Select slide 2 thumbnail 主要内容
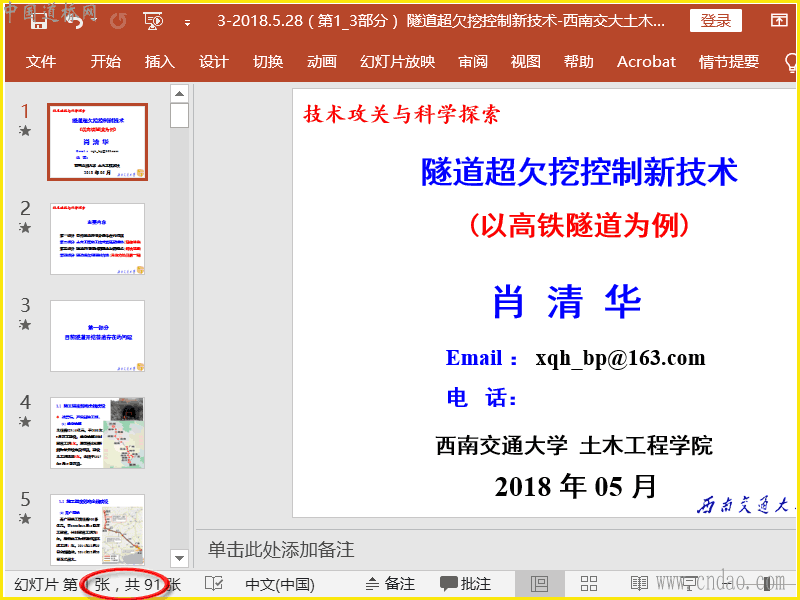Viewport: 800px width, 600px height. (97, 239)
